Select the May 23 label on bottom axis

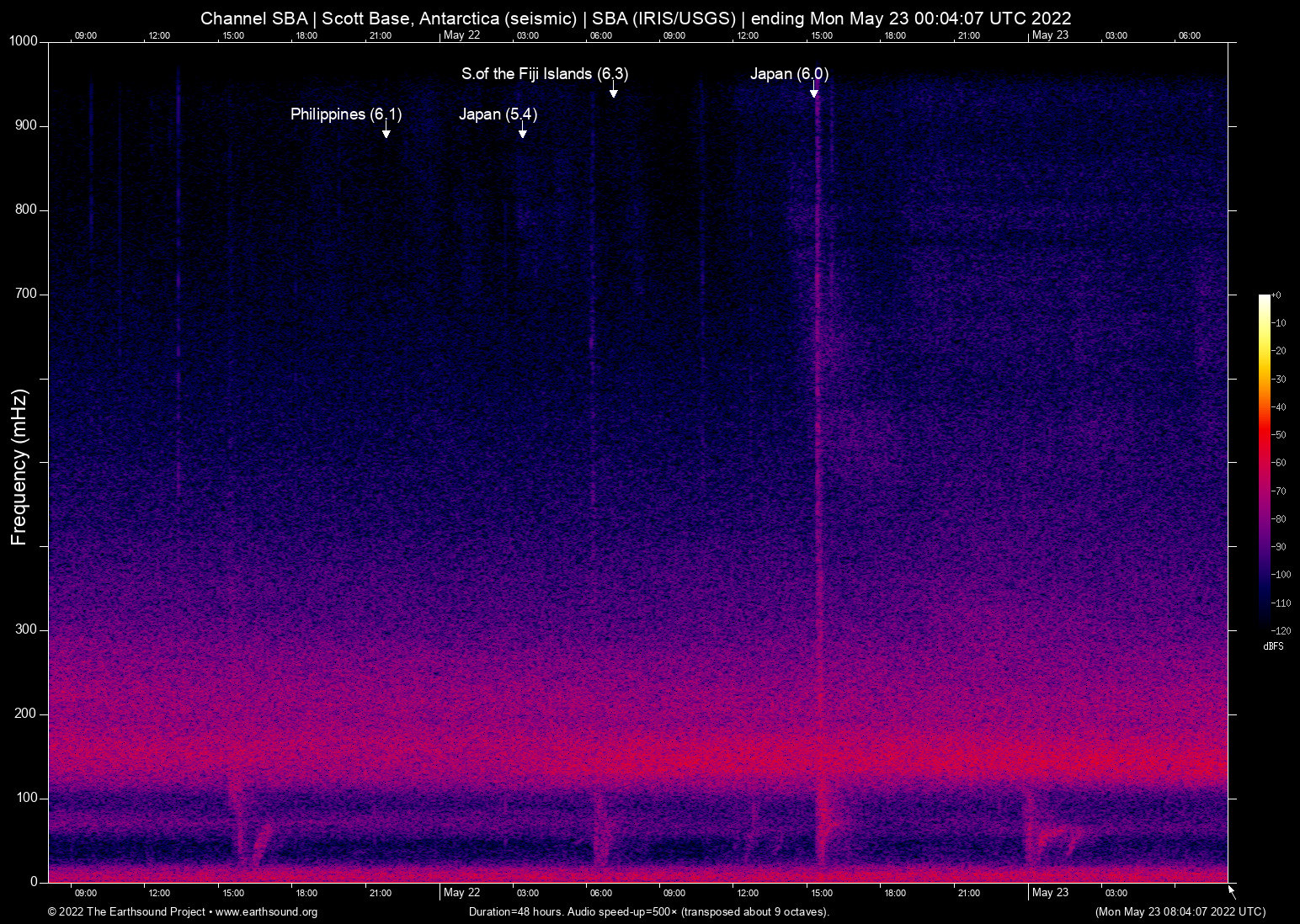1051,893
